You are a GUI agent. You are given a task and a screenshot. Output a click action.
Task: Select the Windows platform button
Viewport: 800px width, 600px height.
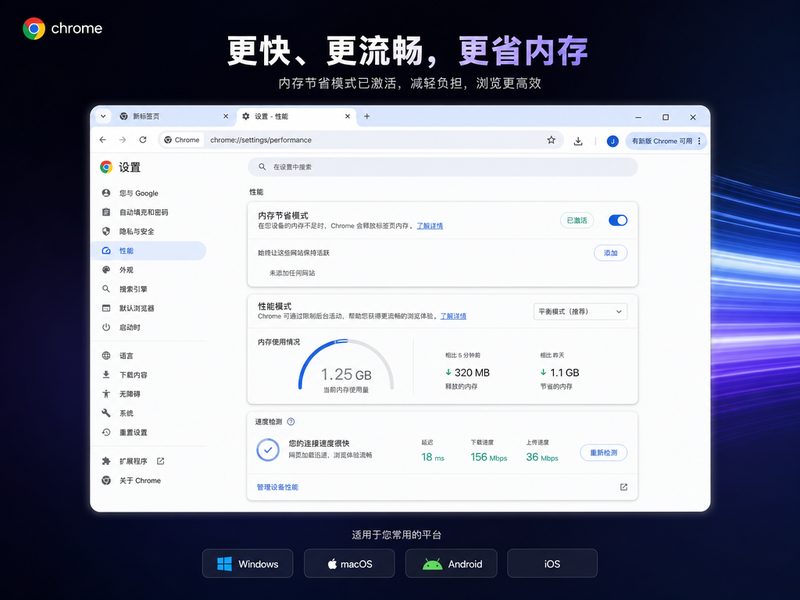click(247, 564)
